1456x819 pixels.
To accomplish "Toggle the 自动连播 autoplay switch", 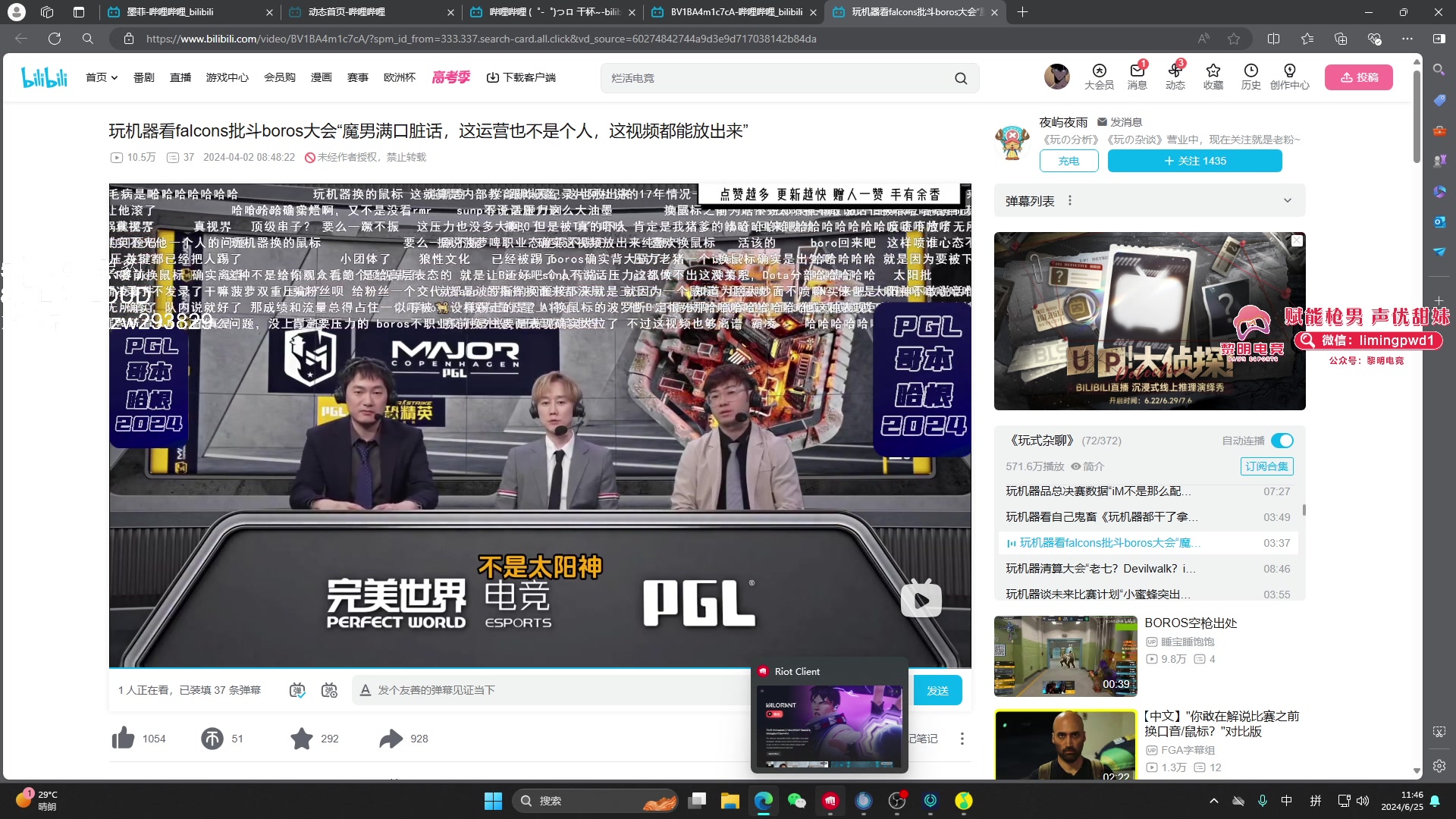I will click(x=1282, y=440).
